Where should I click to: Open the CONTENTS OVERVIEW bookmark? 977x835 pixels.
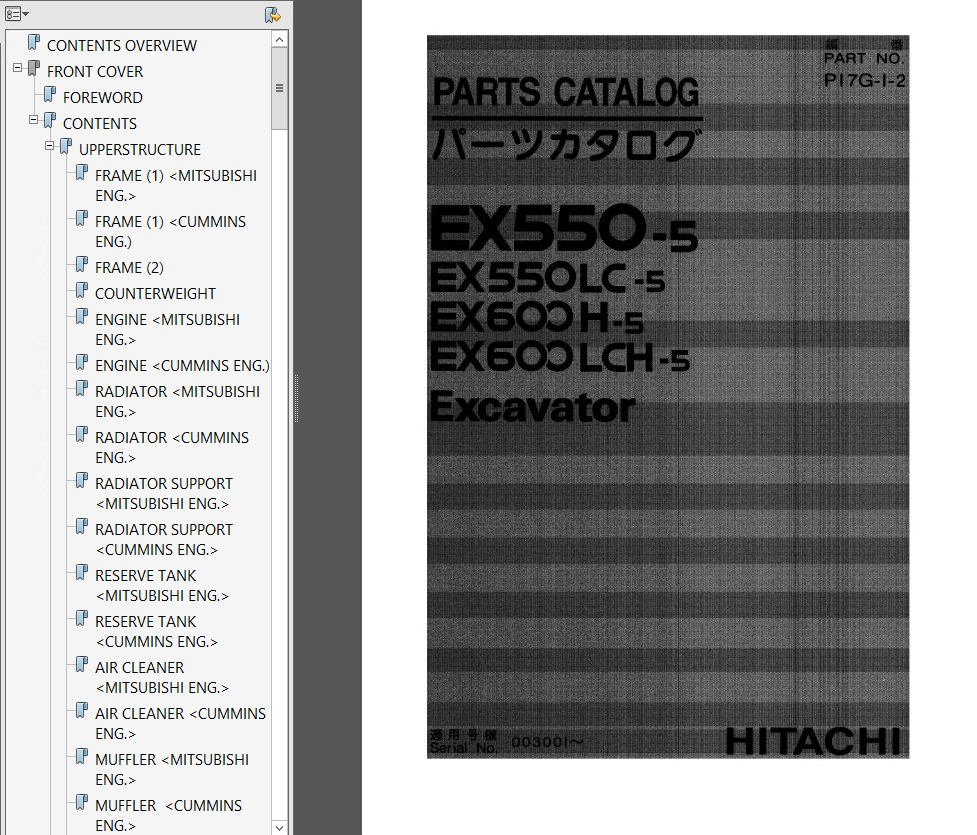122,45
